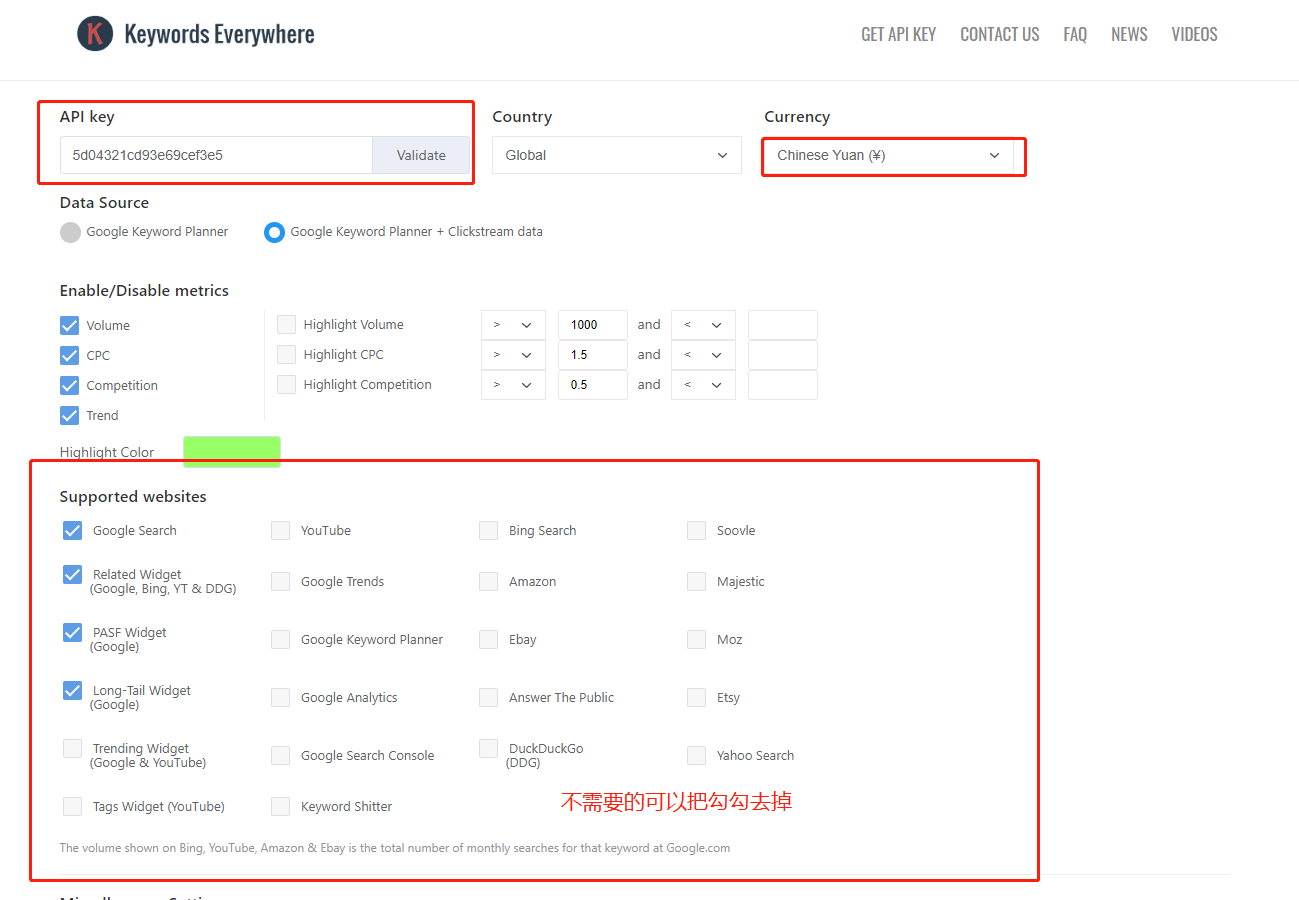The width and height of the screenshot is (1299, 900).
Task: Click the Competition minimum field showing 0.5
Action: pos(593,385)
